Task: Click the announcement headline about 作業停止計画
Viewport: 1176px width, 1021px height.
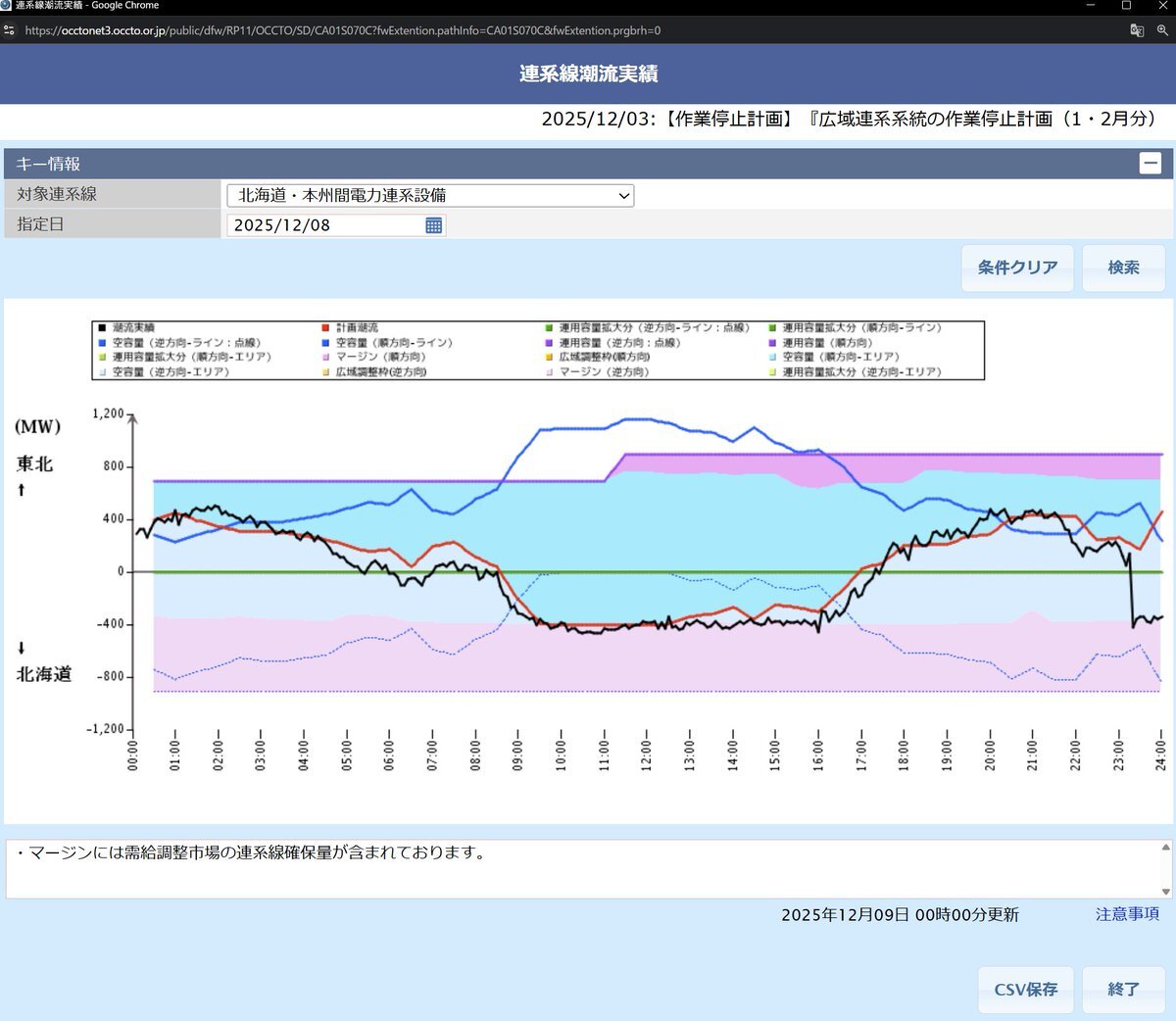Action: coord(849,119)
